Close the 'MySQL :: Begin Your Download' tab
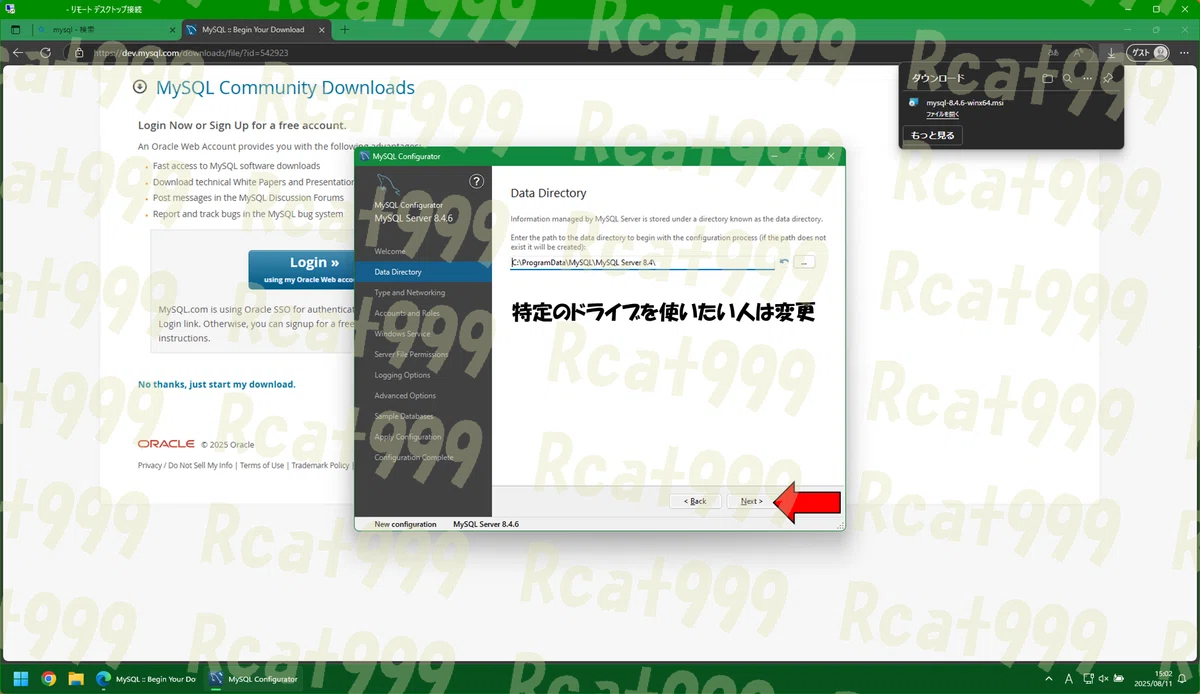Viewport: 1200px width, 694px height. pyautogui.click(x=321, y=30)
